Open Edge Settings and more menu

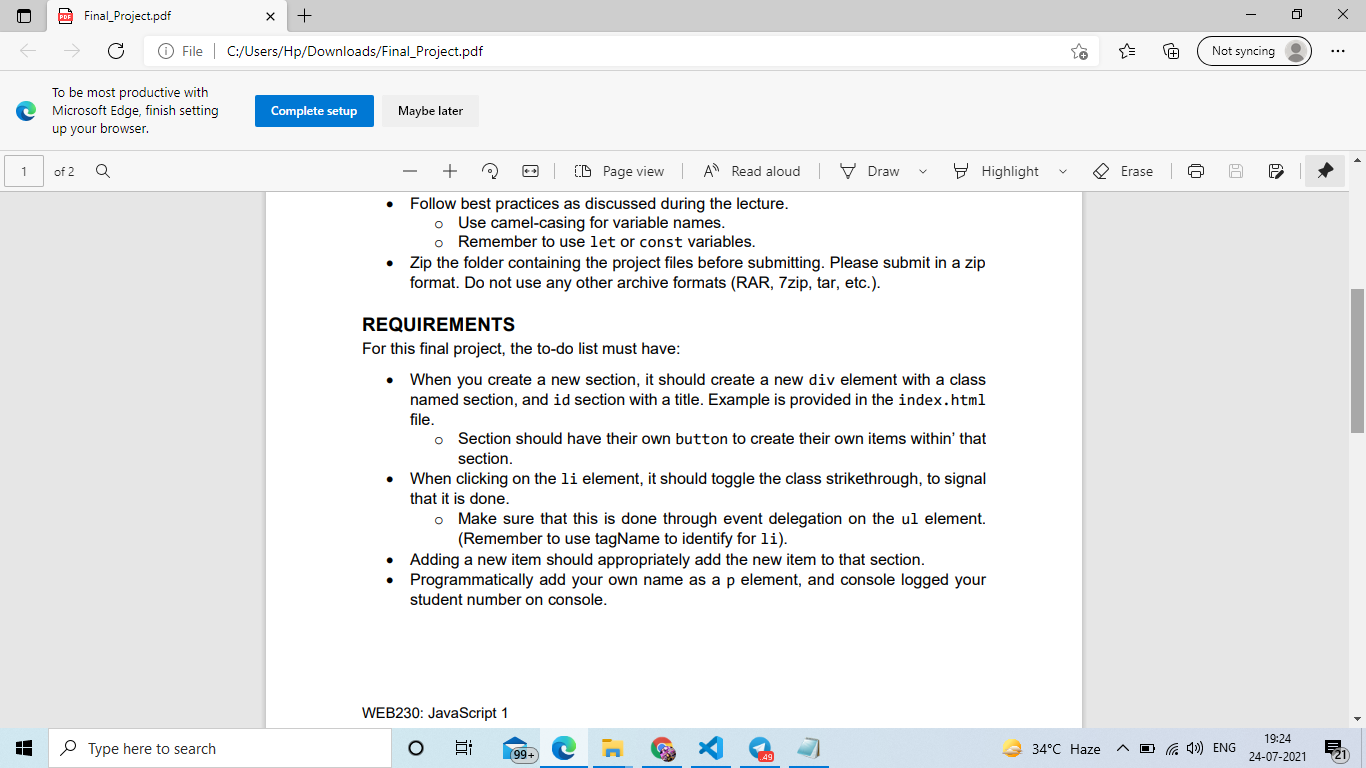click(x=1338, y=51)
